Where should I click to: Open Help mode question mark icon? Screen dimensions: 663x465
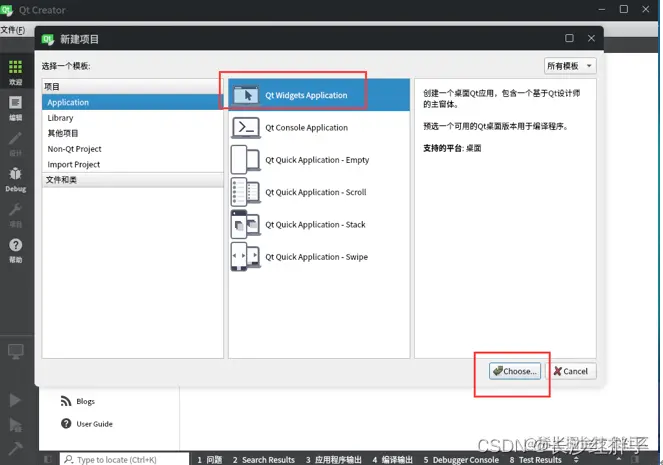click(16, 245)
